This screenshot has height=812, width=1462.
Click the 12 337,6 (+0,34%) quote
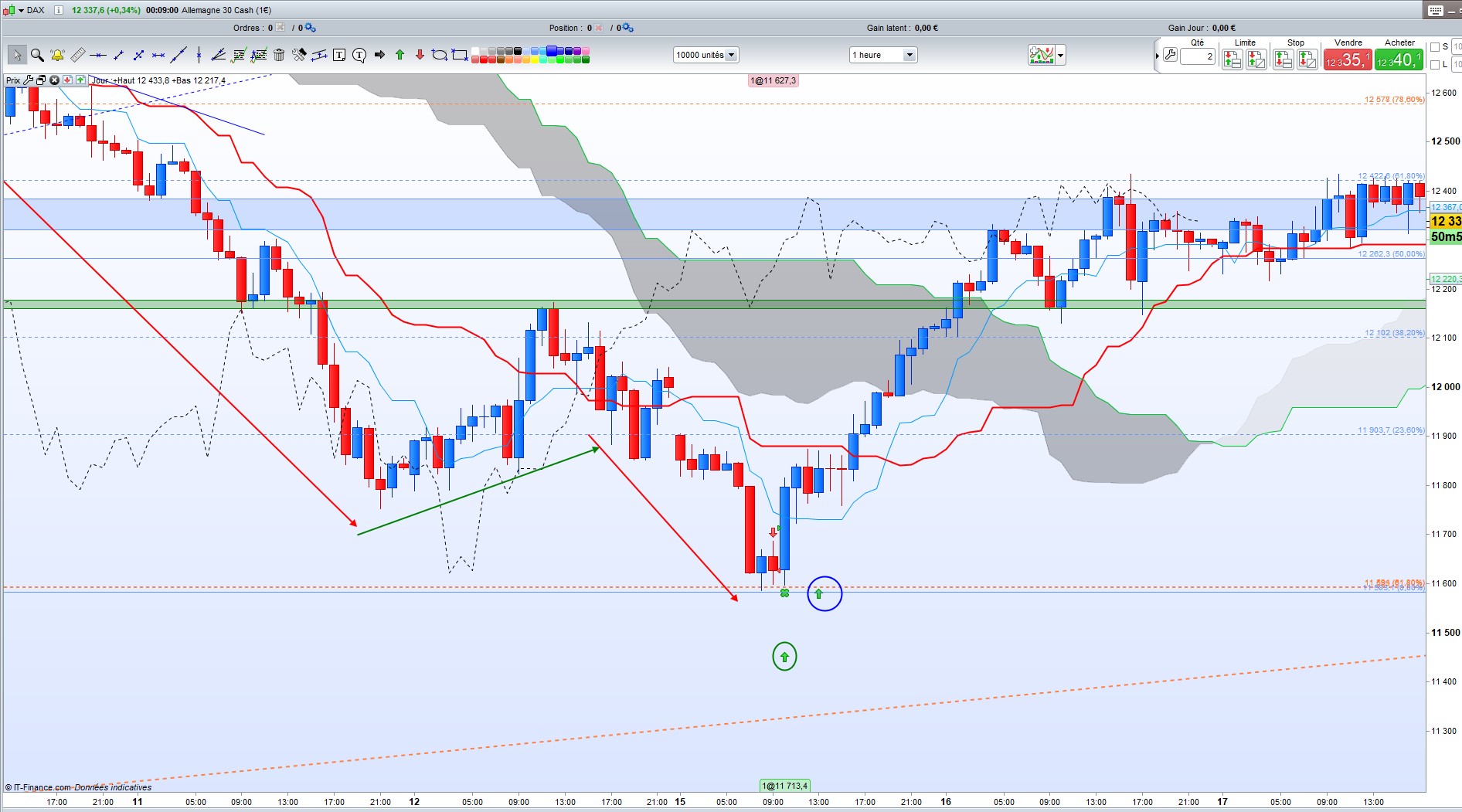pyautogui.click(x=106, y=10)
